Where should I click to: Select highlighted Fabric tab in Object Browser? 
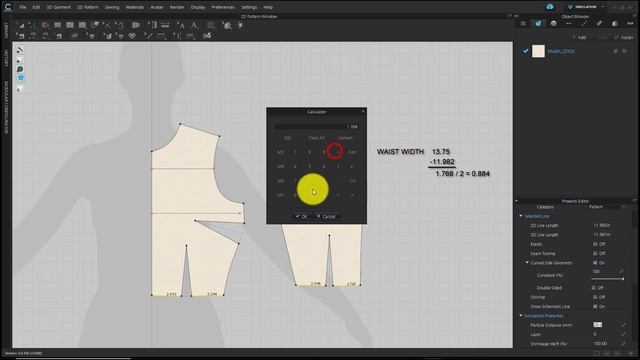[538, 24]
